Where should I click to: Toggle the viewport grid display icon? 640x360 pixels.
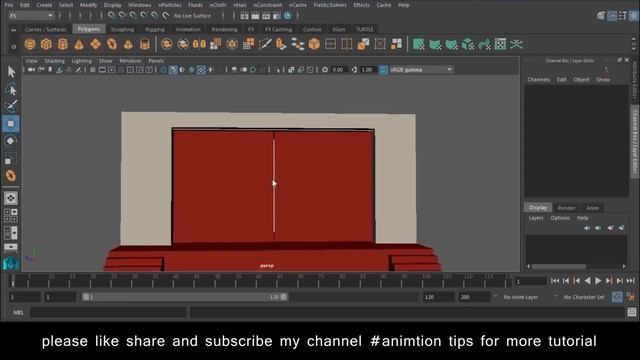coord(93,70)
